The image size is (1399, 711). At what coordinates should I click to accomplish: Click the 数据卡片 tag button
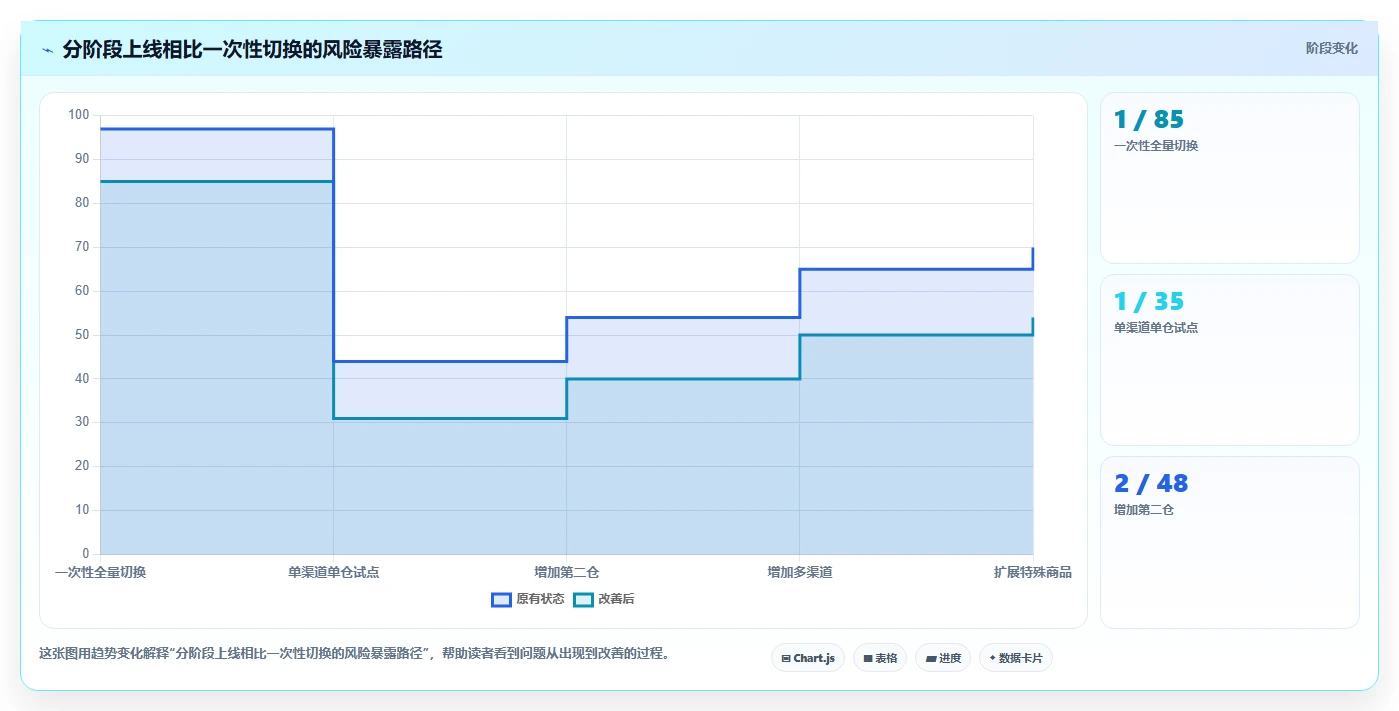point(1016,658)
